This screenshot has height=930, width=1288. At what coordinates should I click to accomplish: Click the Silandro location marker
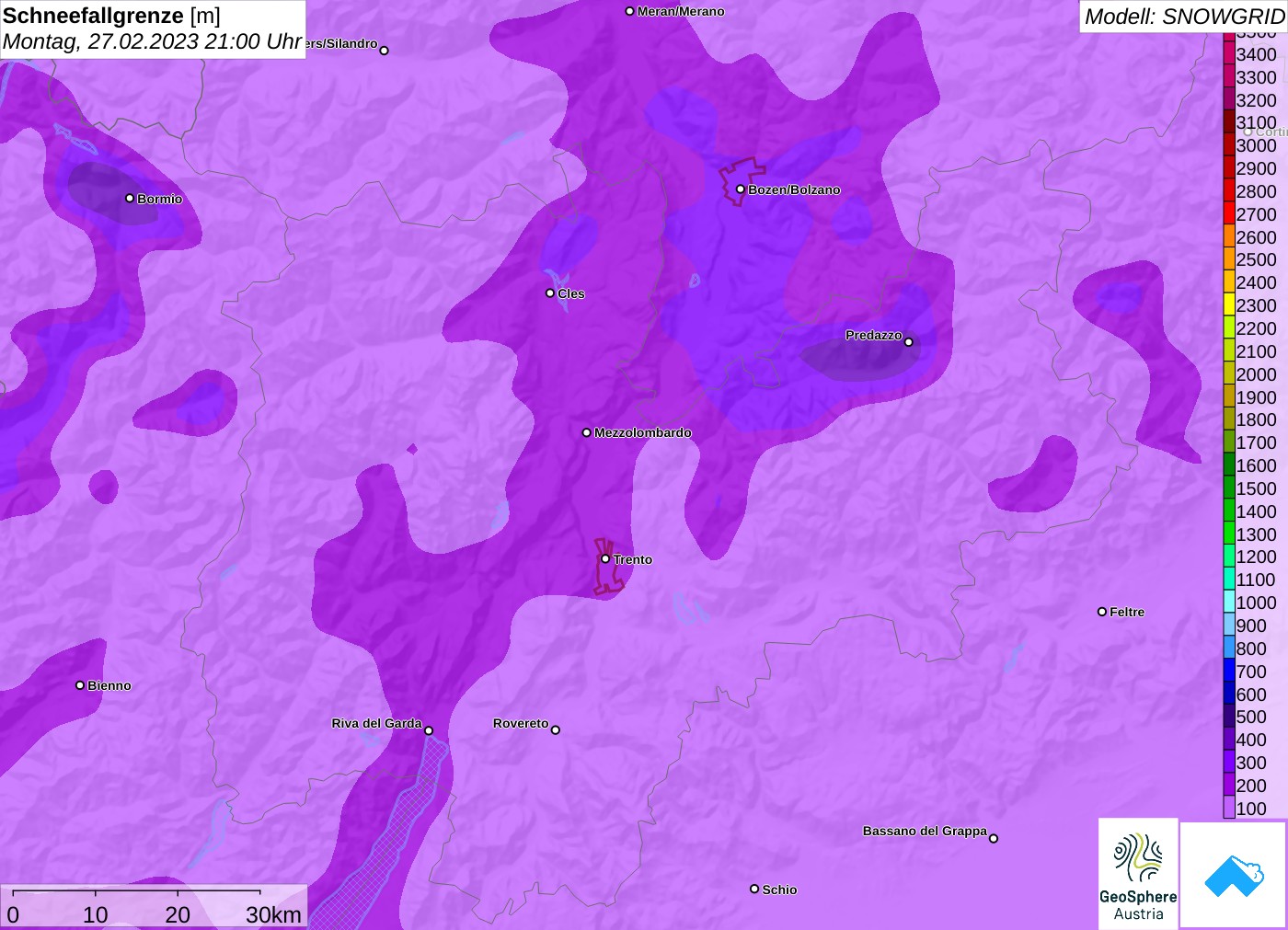pyautogui.click(x=385, y=51)
